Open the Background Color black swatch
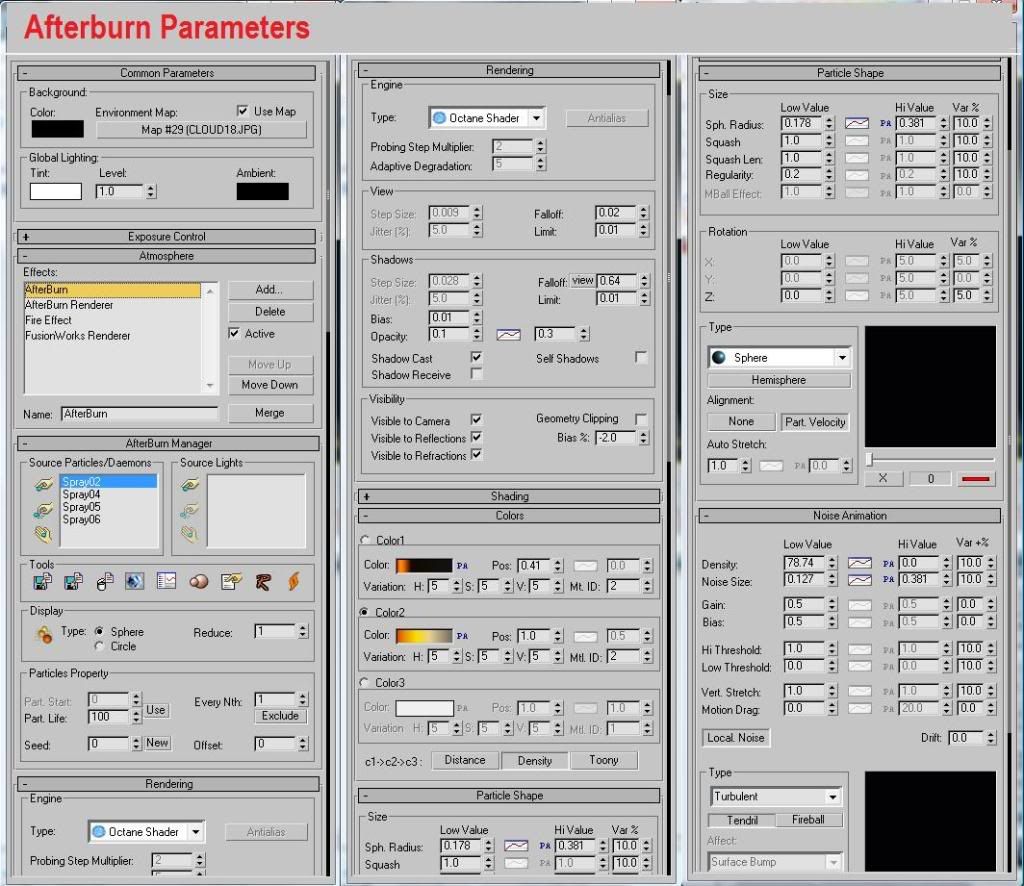Screen dimensions: 1024x886 coord(57,129)
